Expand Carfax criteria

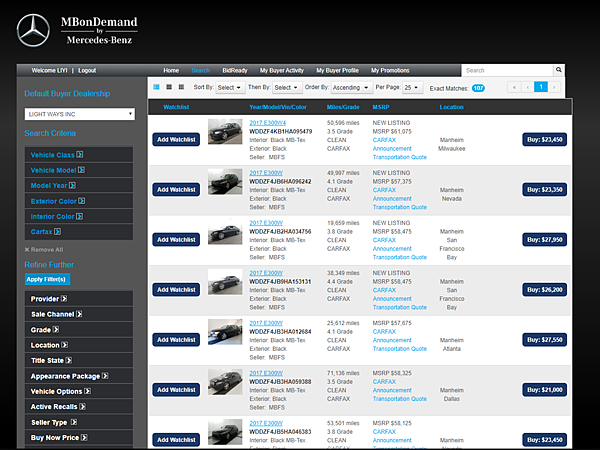pyautogui.click(x=79, y=232)
